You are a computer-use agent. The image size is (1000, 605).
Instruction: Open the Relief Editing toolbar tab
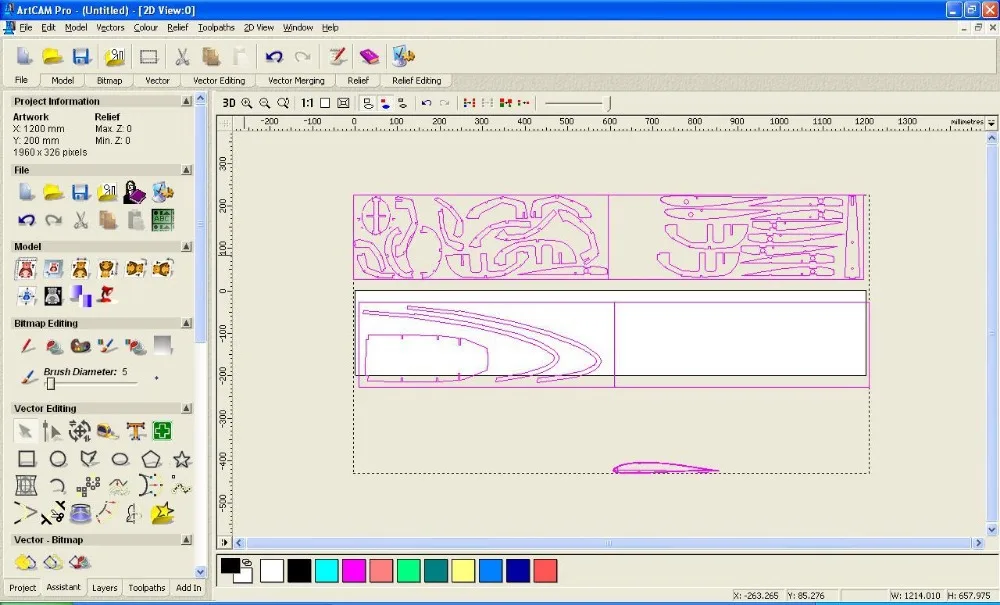[x=416, y=80]
